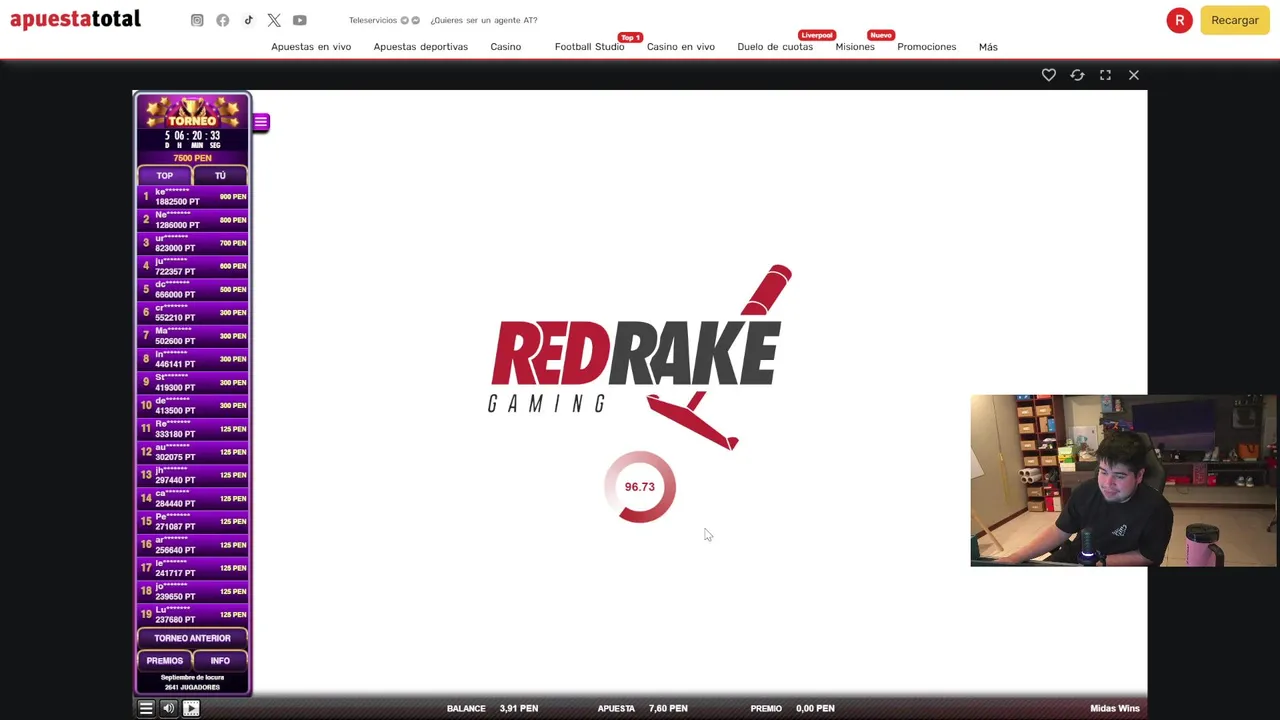Select rank 14 row with 284440 PT
This screenshot has width=1280, height=720.
click(x=192, y=498)
